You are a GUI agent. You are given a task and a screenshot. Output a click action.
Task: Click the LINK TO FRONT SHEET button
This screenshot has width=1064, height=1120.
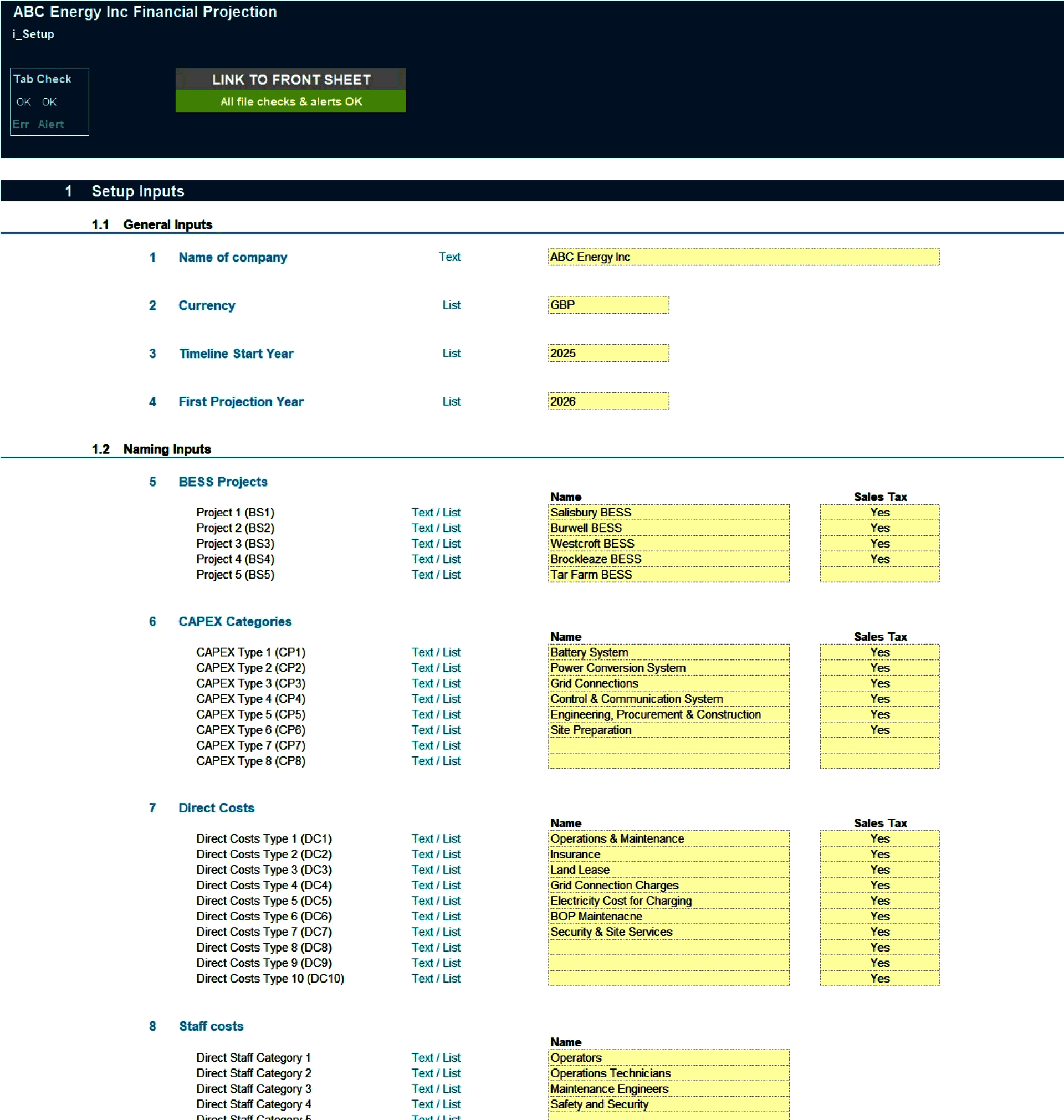[x=290, y=79]
